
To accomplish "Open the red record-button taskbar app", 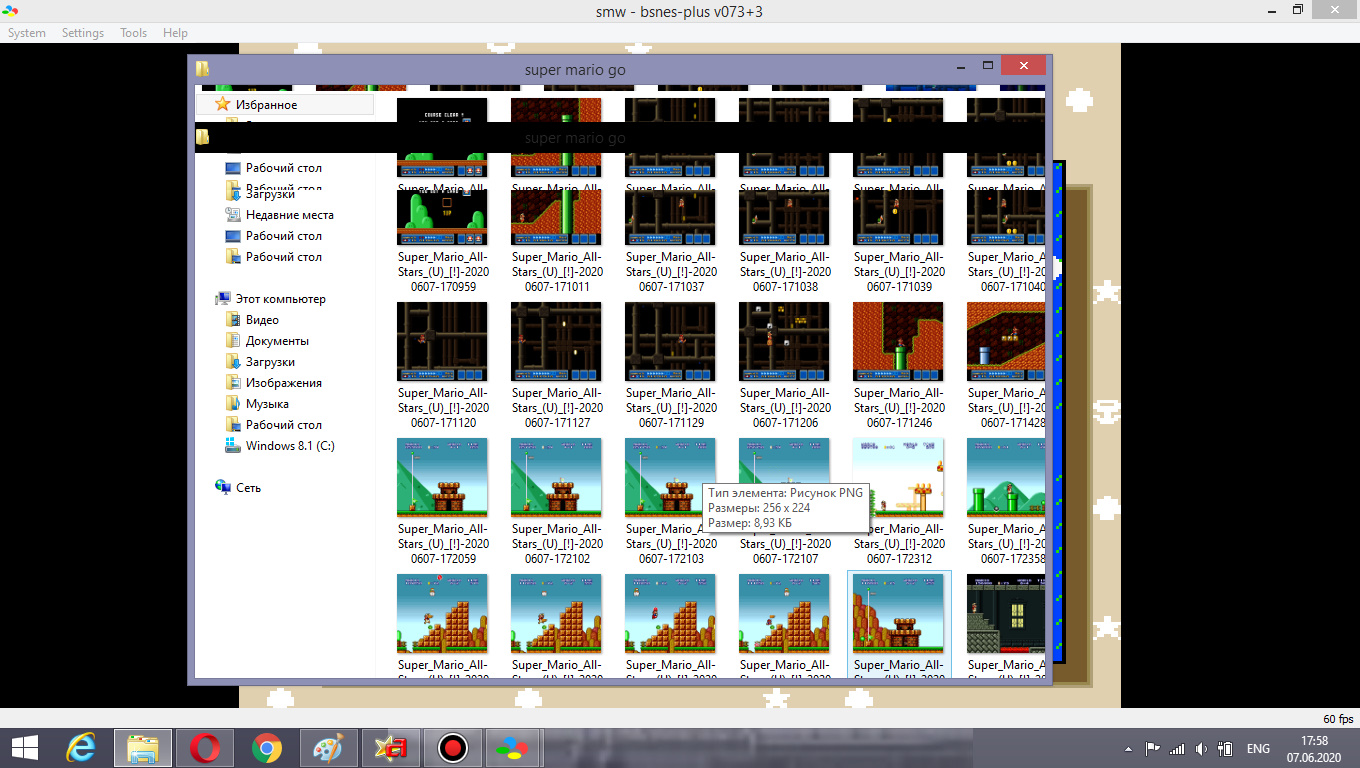I will 452,748.
